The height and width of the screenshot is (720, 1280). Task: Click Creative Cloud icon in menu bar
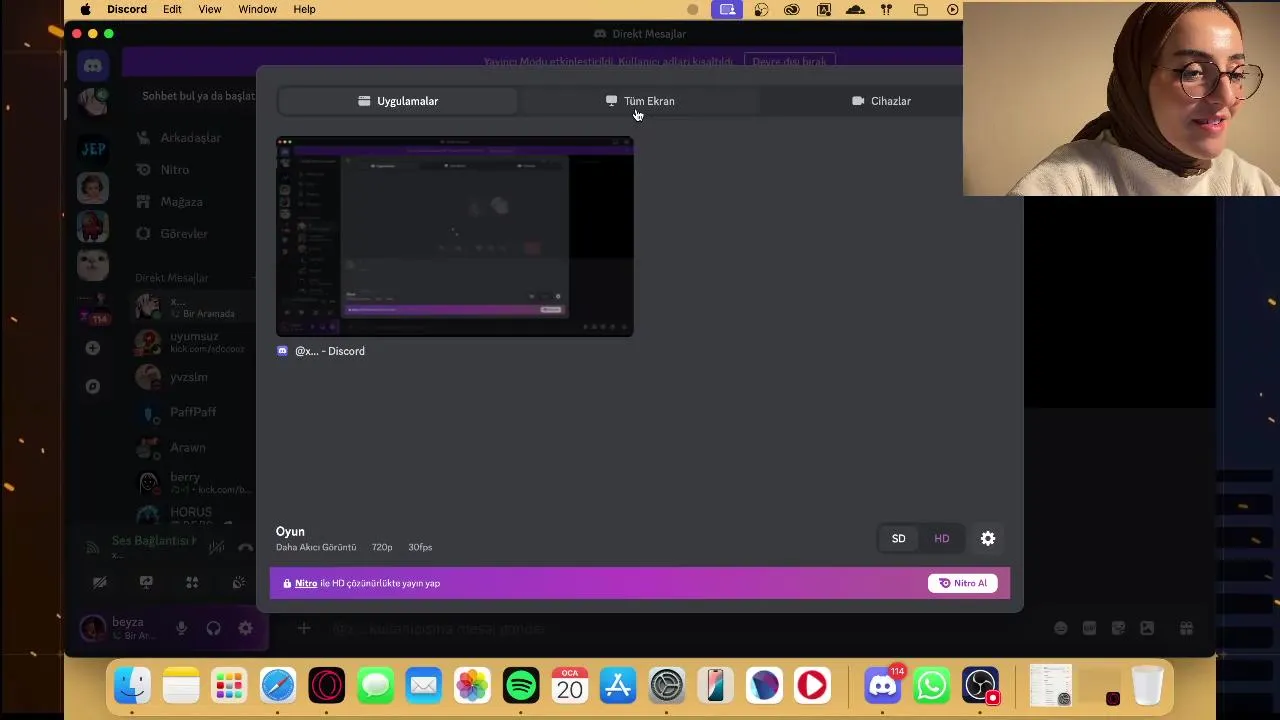[792, 9]
